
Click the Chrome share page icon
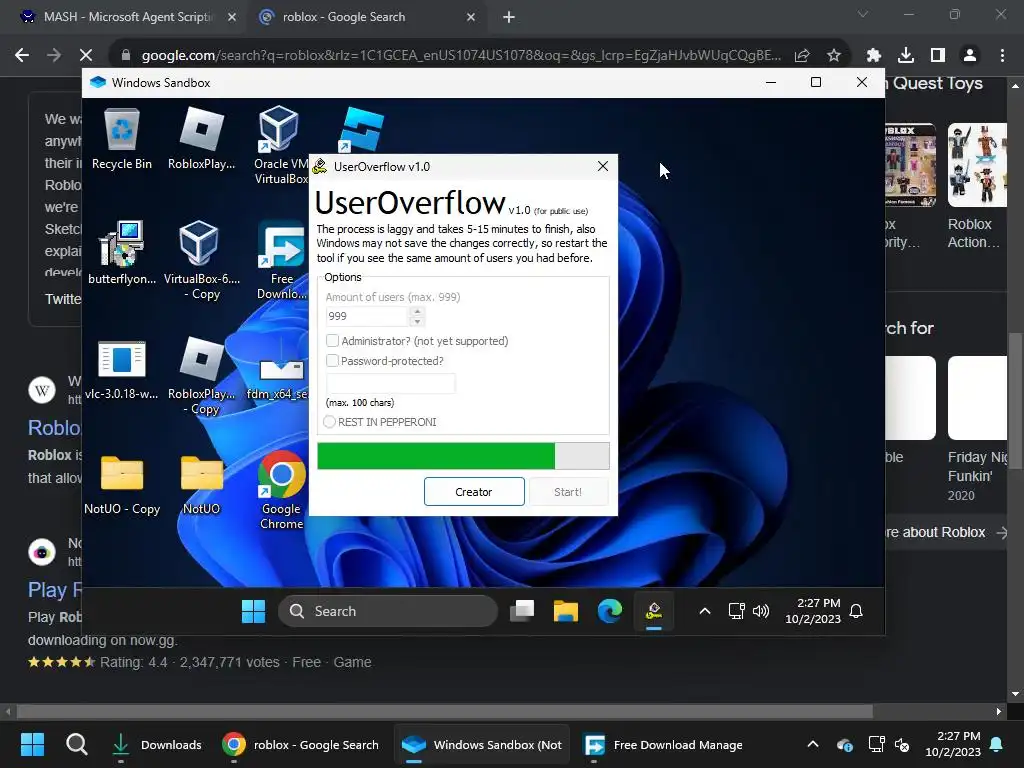tap(802, 56)
